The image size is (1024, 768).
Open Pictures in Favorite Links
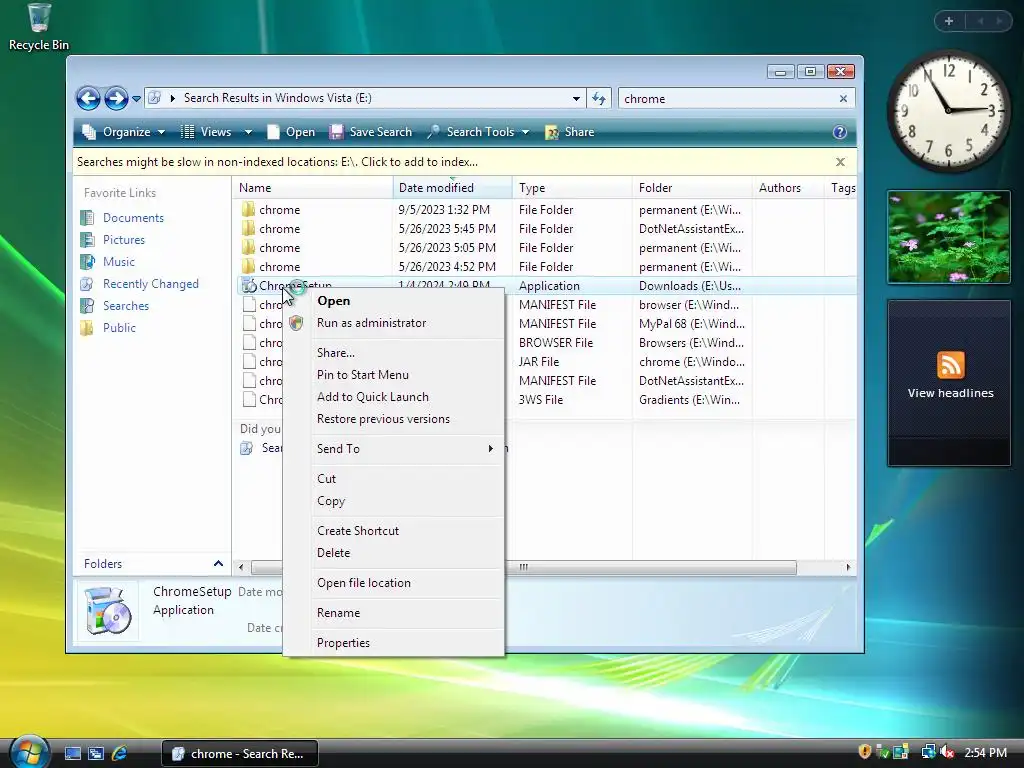click(x=123, y=240)
